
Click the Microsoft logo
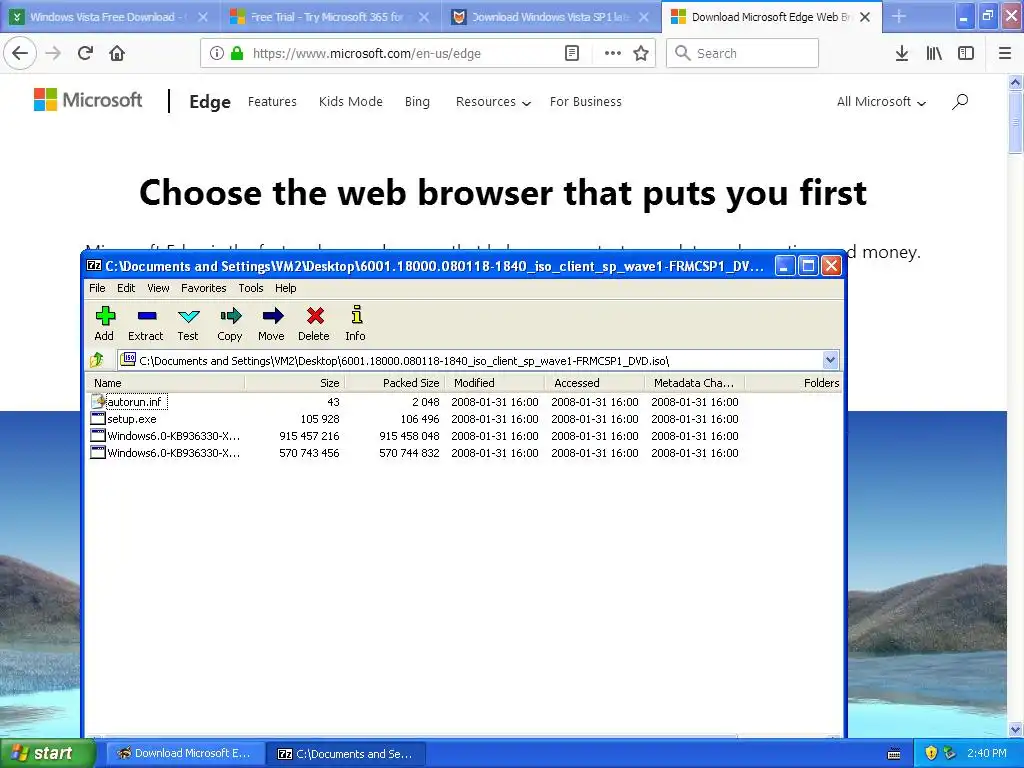[x=88, y=100]
